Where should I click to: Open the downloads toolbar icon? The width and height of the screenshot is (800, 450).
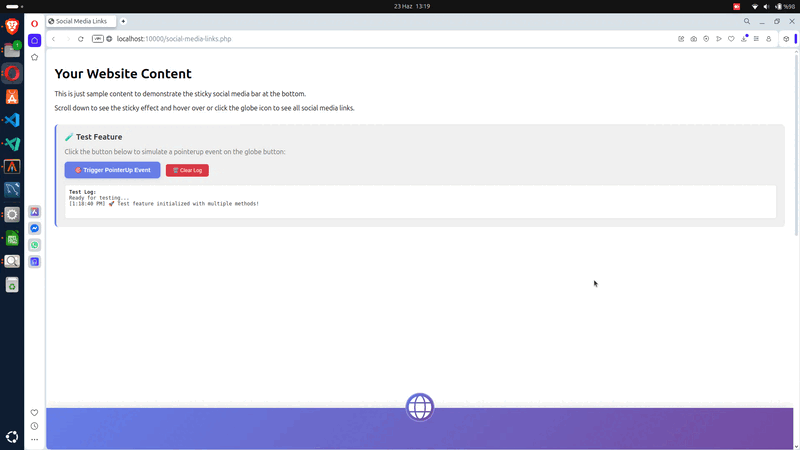pyautogui.click(x=744, y=39)
